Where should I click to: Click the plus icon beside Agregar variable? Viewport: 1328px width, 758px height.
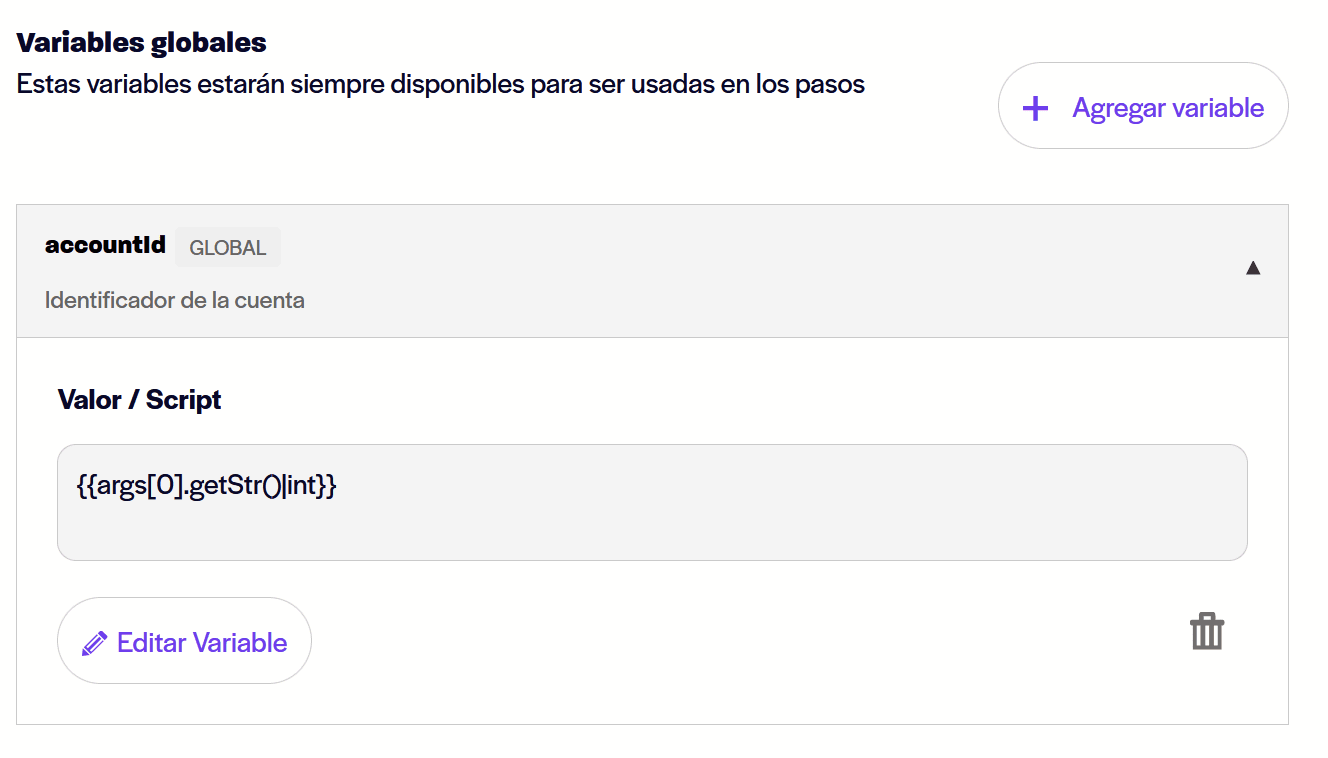click(1036, 108)
